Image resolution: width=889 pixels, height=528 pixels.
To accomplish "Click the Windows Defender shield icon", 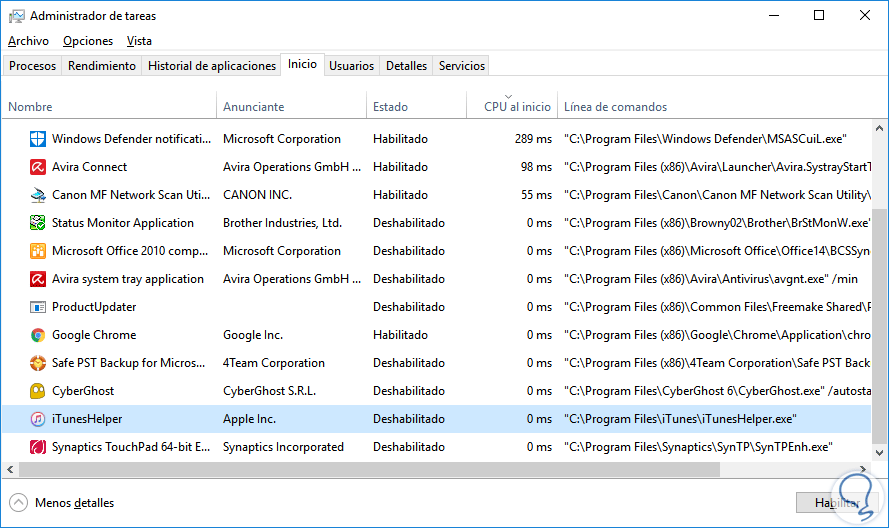I will point(38,139).
